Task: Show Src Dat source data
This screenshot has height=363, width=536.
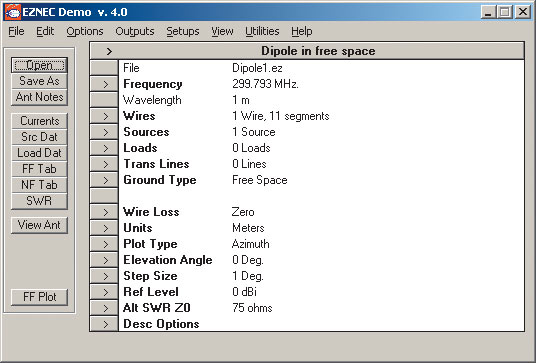Action: pyautogui.click(x=39, y=137)
